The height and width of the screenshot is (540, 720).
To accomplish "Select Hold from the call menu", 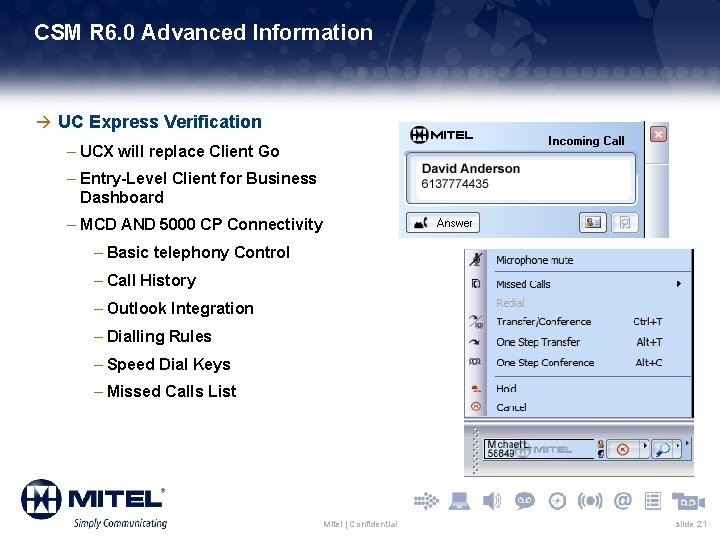I will (x=506, y=389).
